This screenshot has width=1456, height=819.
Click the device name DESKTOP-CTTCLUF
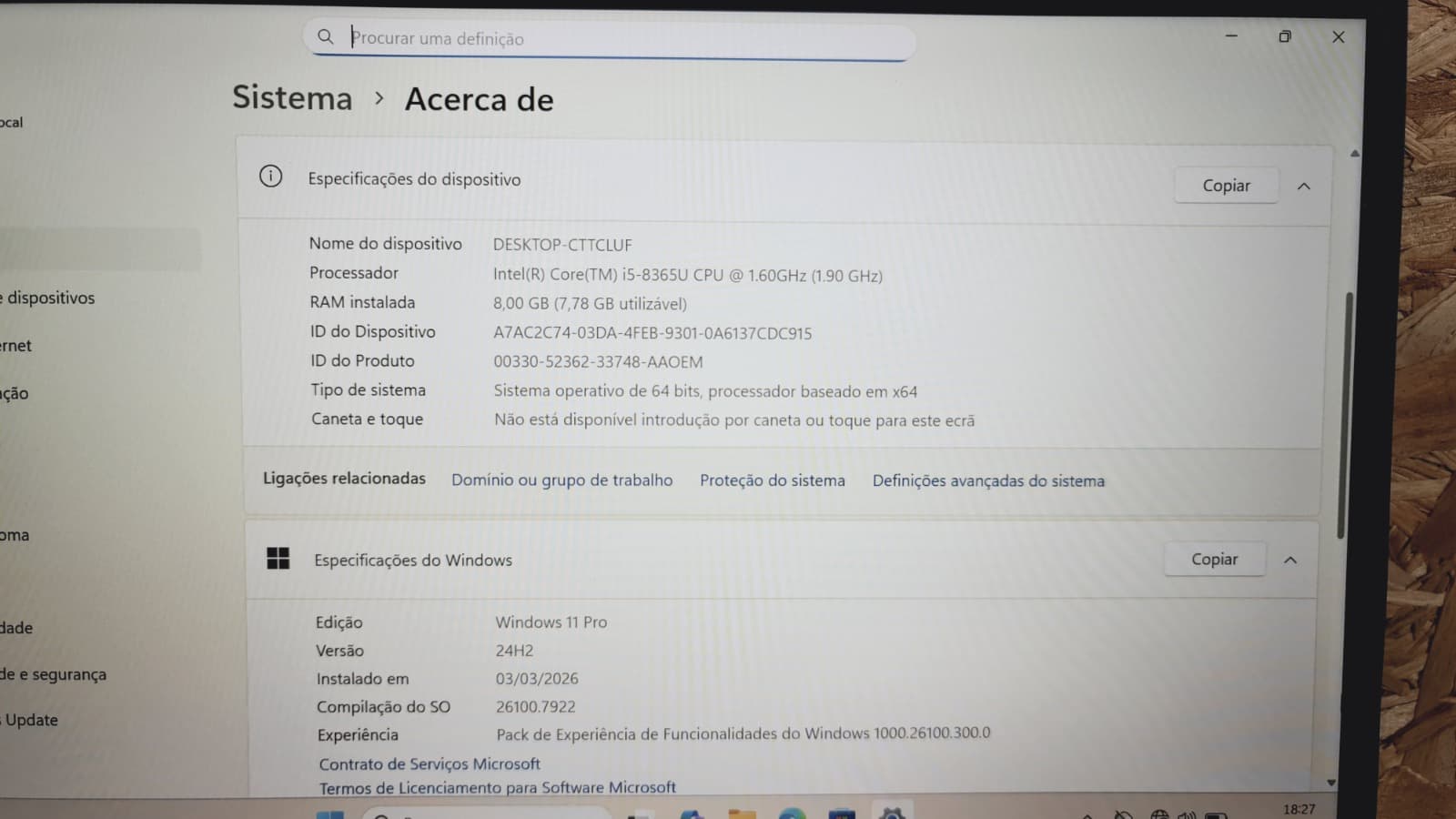tap(562, 245)
